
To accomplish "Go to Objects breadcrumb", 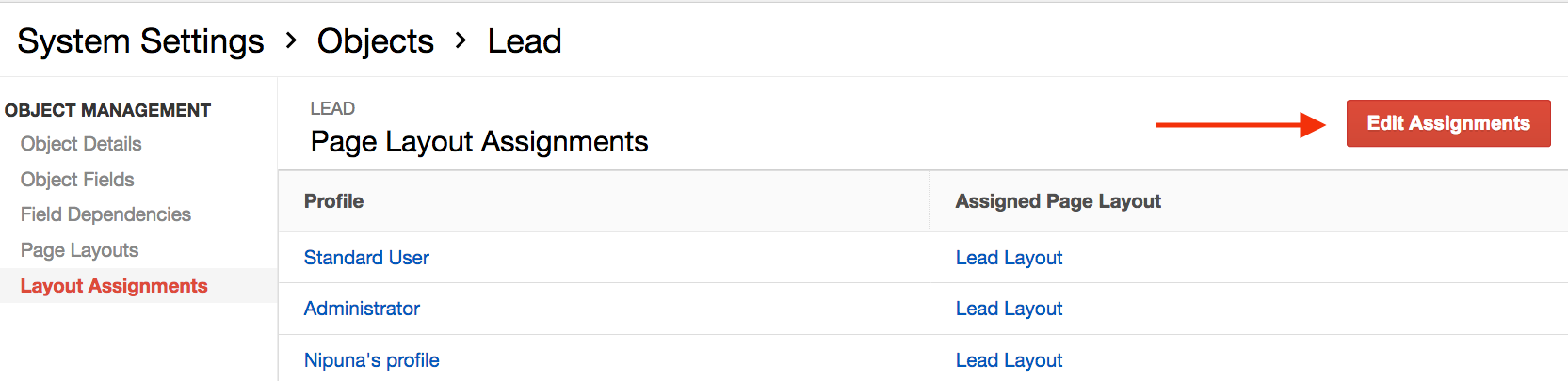I will coord(375,41).
